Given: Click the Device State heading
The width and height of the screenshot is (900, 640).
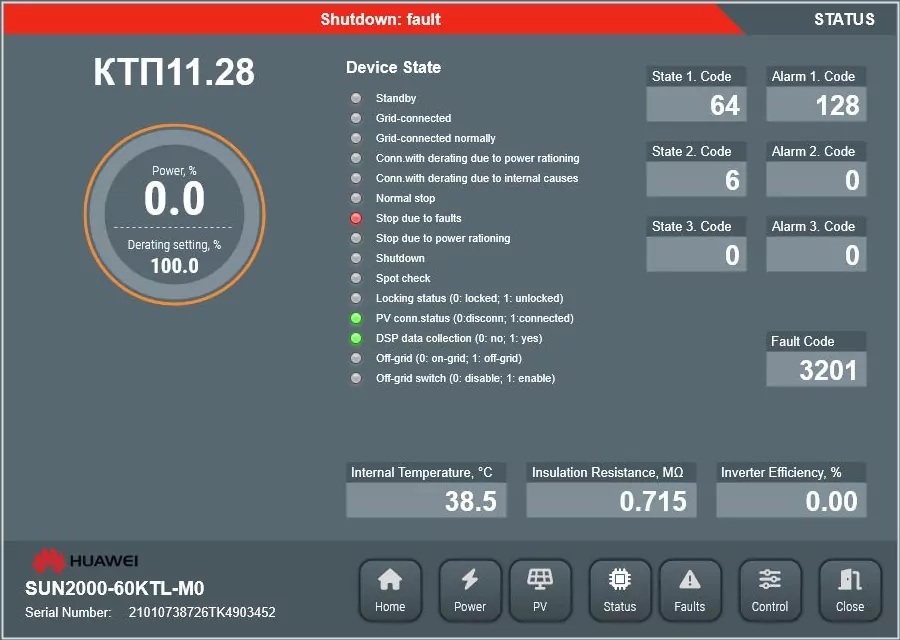Looking at the screenshot, I should point(393,67).
